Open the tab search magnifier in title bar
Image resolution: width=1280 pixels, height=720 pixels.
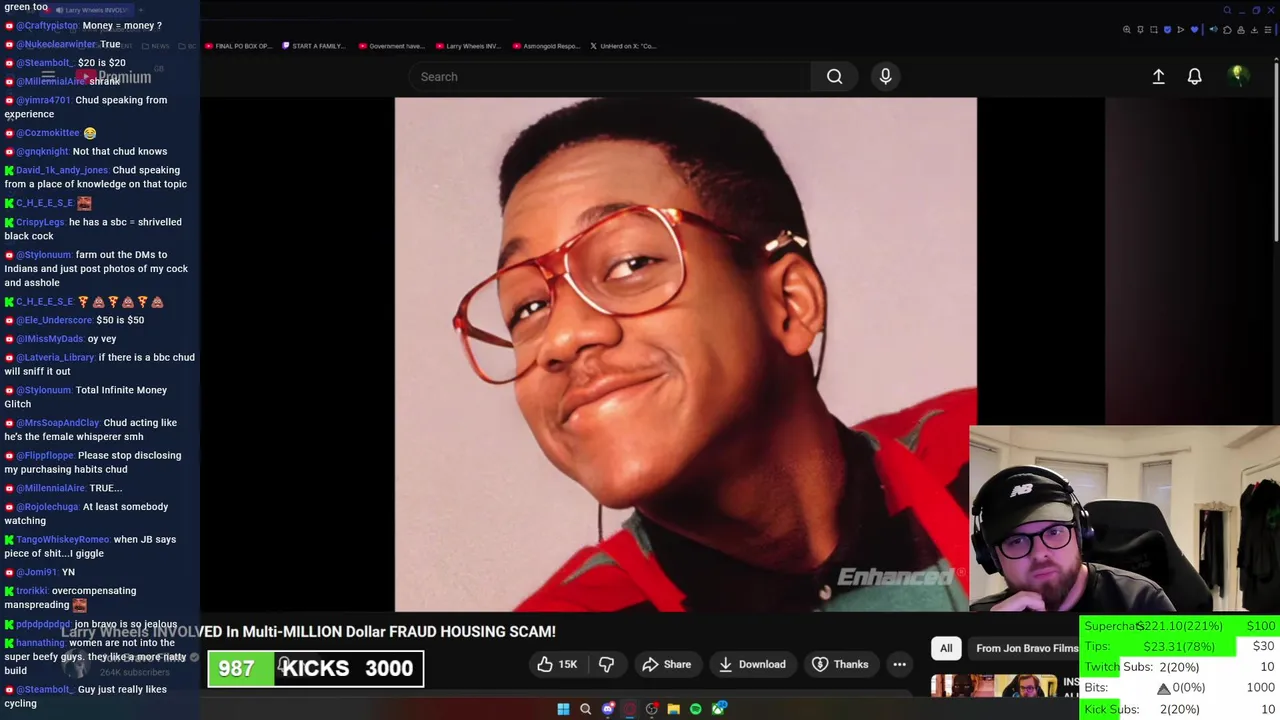click(x=1227, y=10)
